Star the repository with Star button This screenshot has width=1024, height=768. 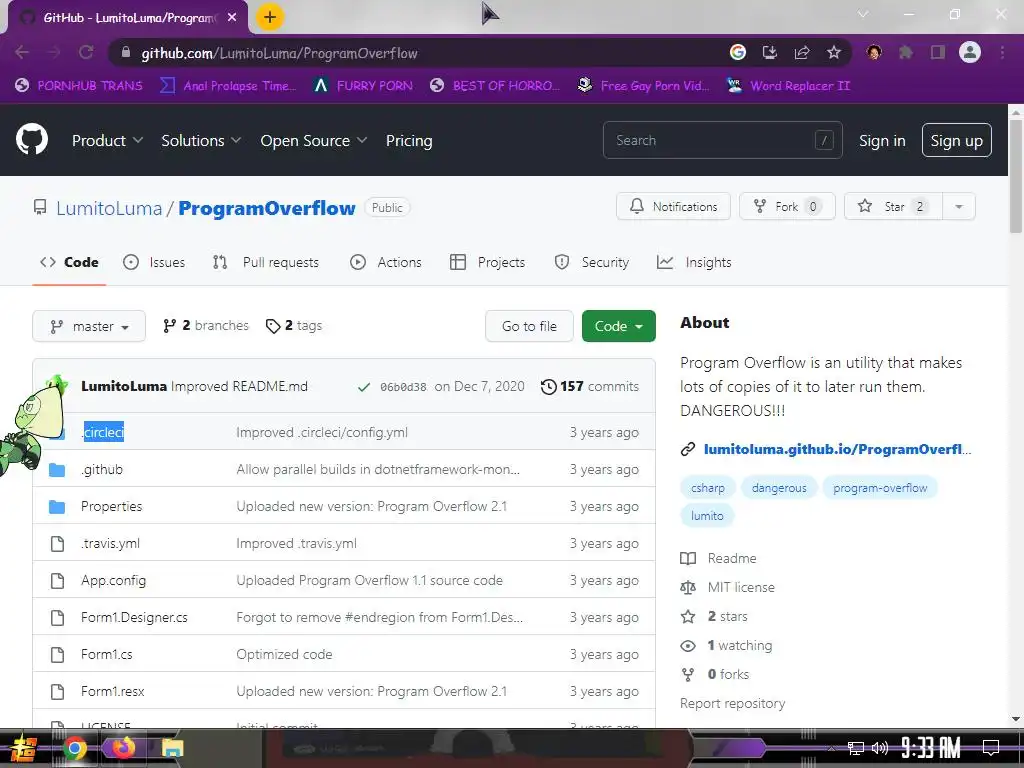point(893,206)
